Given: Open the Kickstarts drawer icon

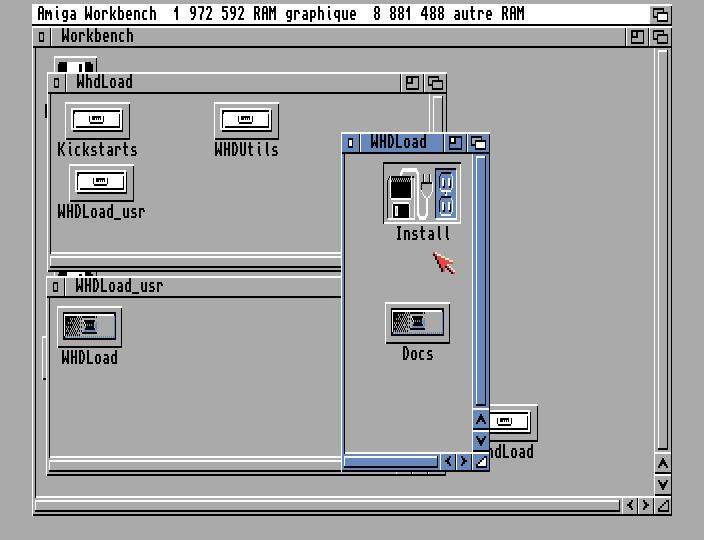Looking at the screenshot, I should point(97,120).
